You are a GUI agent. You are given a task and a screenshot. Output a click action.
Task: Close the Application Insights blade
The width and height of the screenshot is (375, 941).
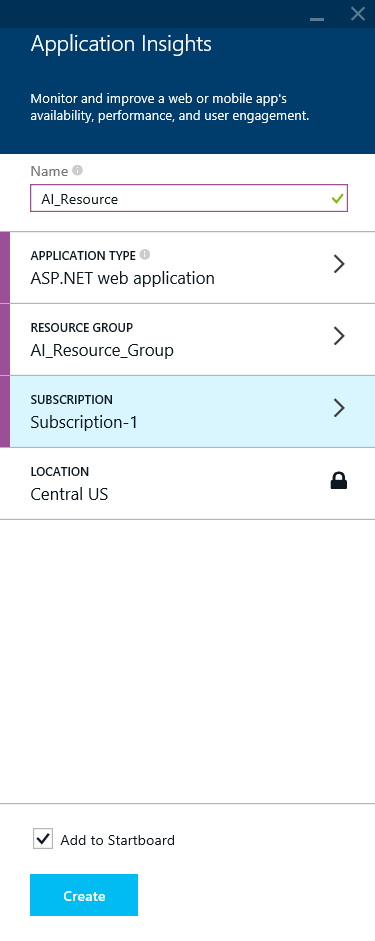click(x=358, y=14)
